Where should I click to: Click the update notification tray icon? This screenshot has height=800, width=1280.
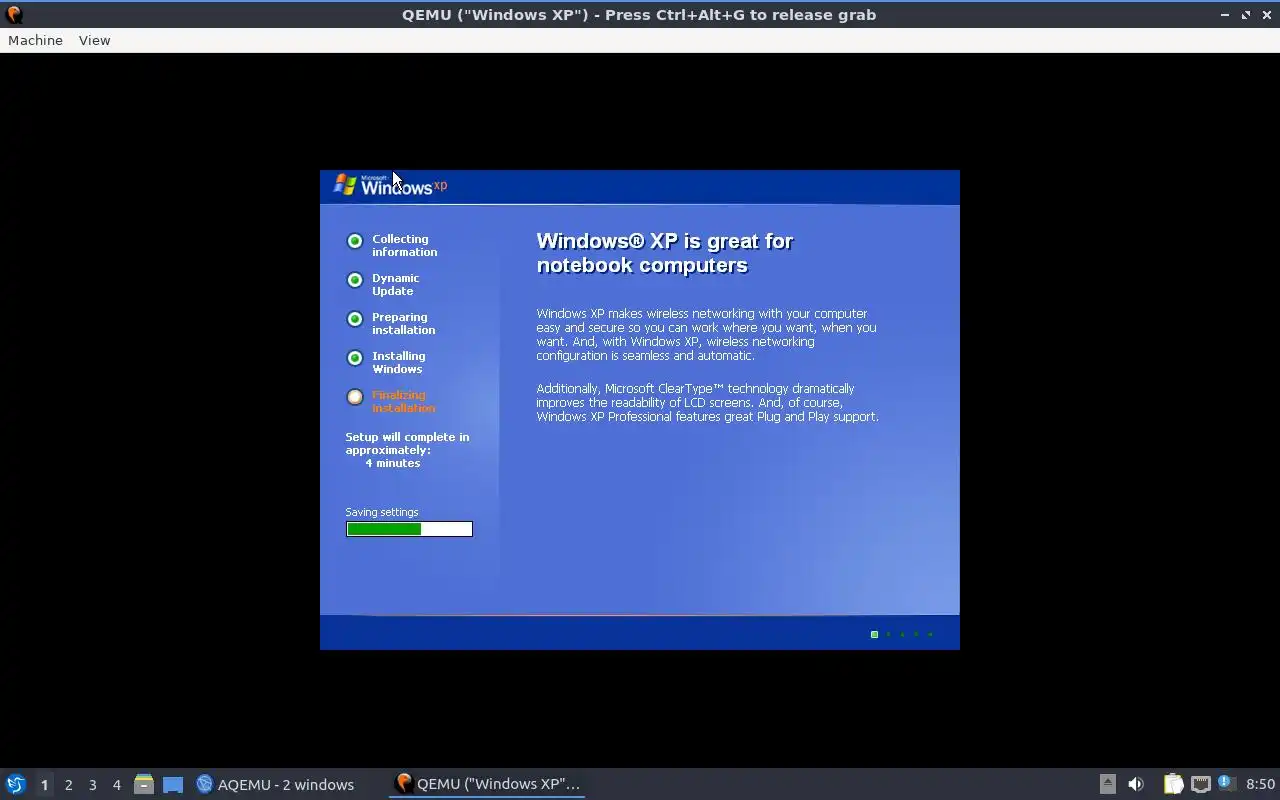pos(1227,784)
